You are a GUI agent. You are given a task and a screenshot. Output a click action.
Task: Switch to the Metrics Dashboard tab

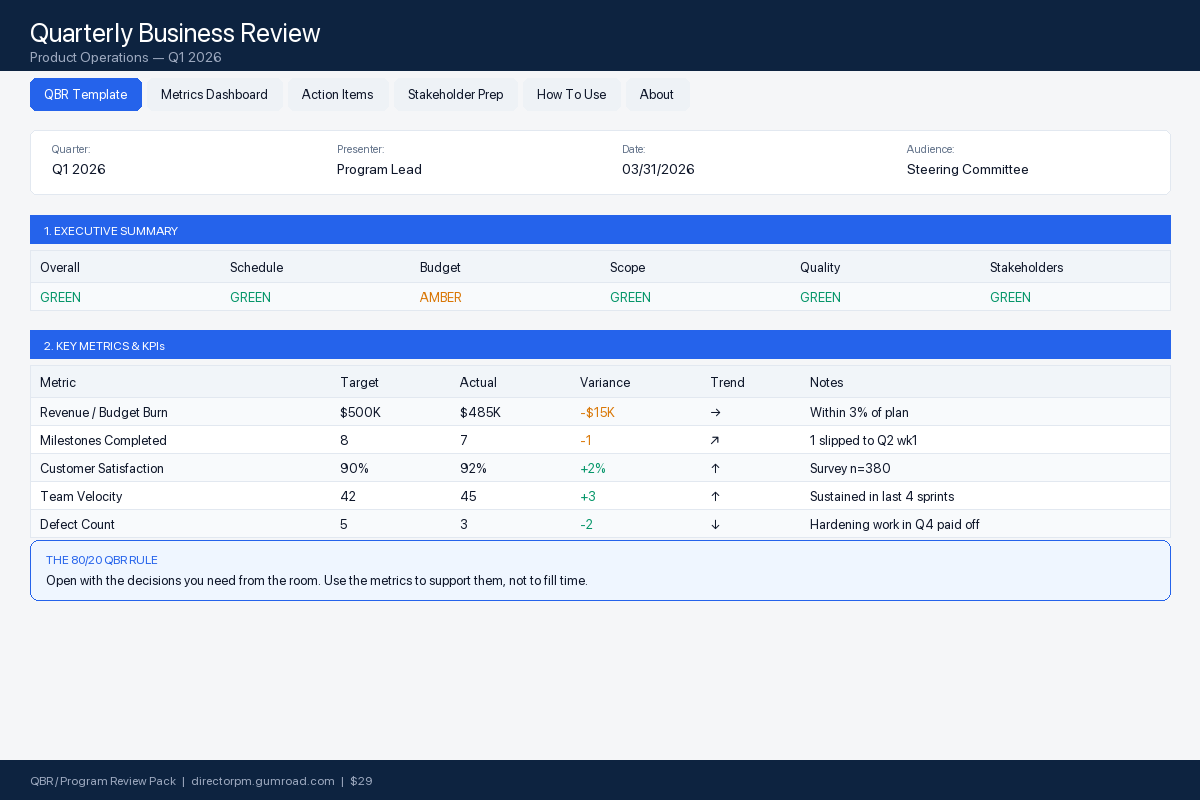tap(214, 94)
